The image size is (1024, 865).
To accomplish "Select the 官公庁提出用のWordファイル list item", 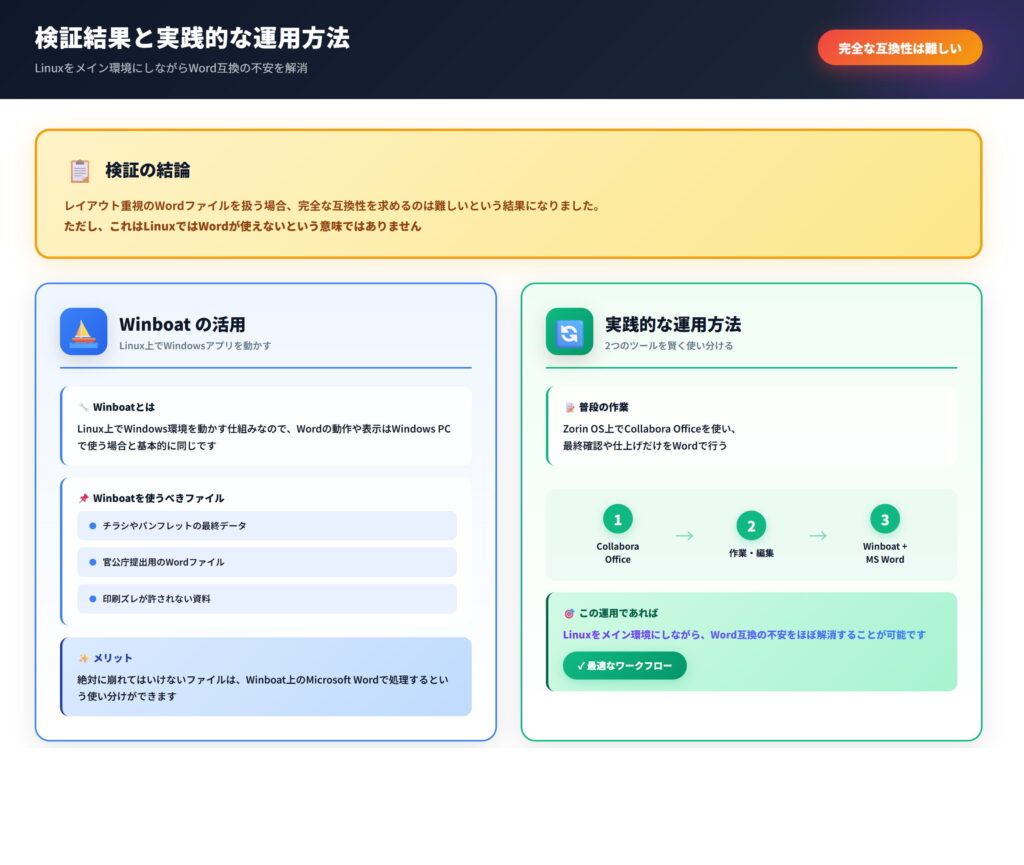I will 266,562.
